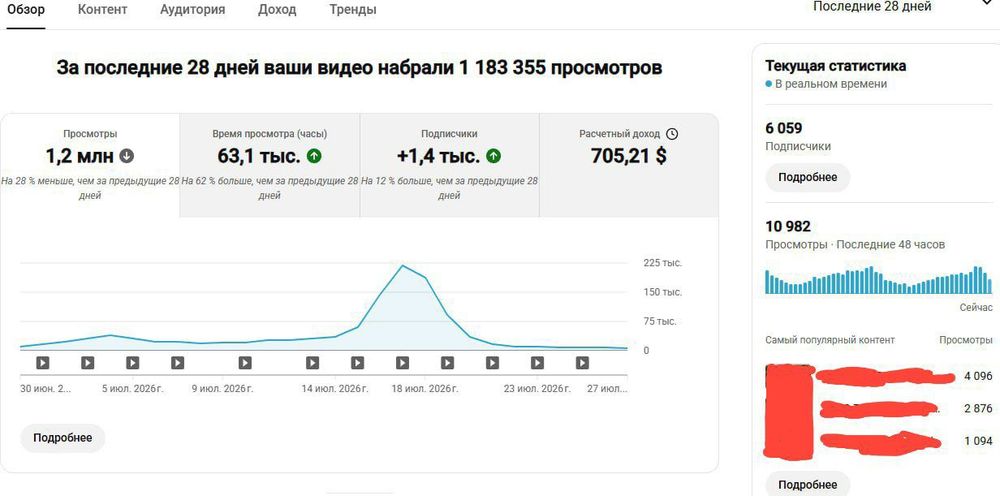Click Подробнее below the main chart
This screenshot has width=1000, height=496.
(x=62, y=438)
